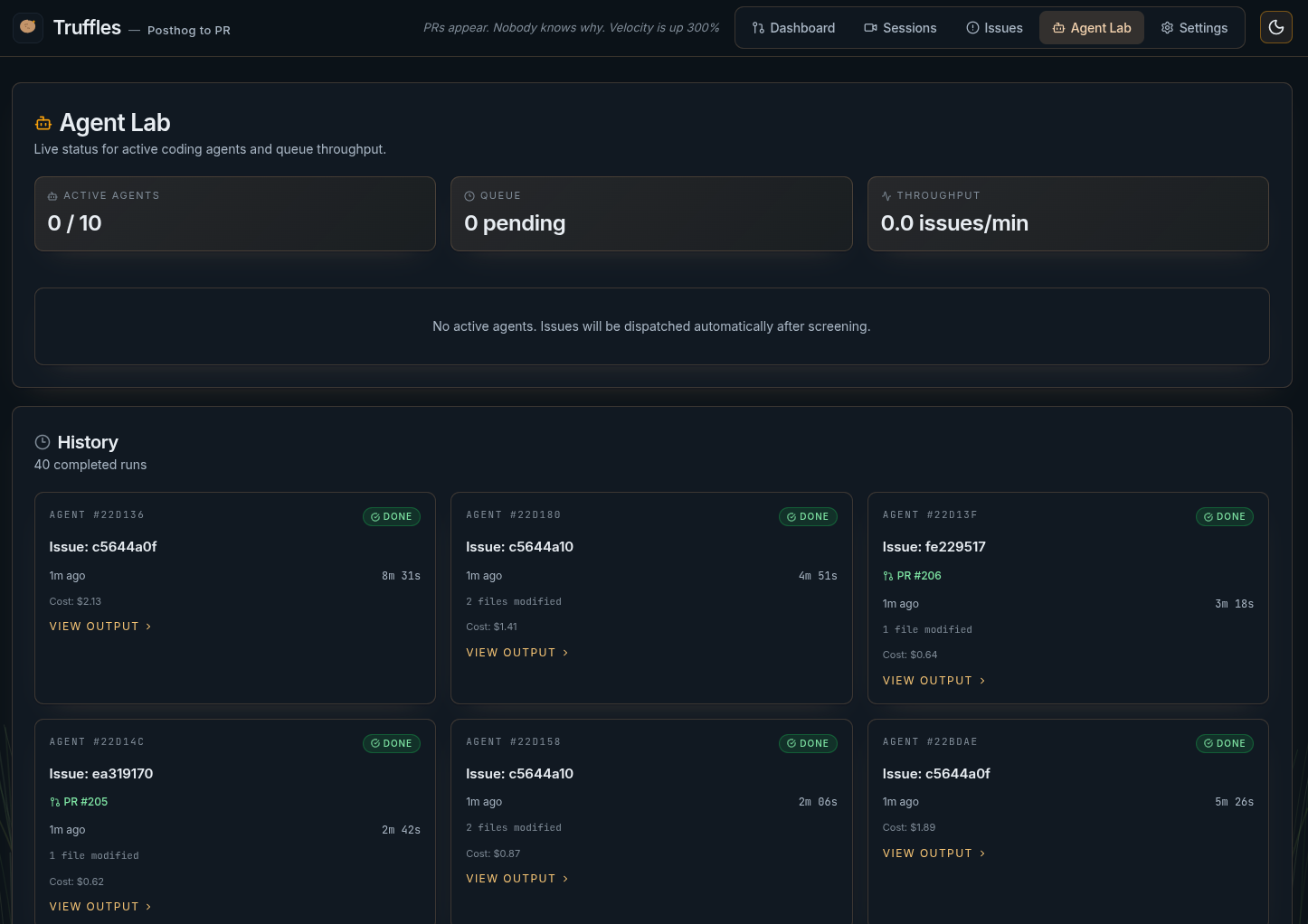
Task: Switch to the Sessions tab
Action: (900, 28)
